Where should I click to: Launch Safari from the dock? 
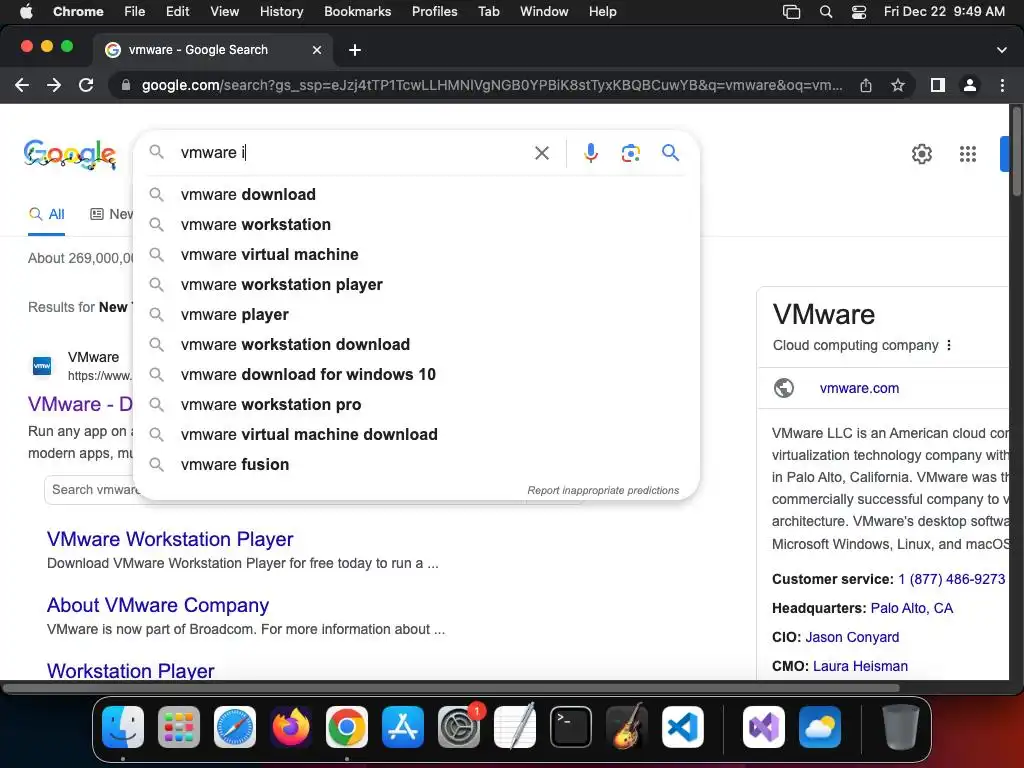tap(235, 727)
